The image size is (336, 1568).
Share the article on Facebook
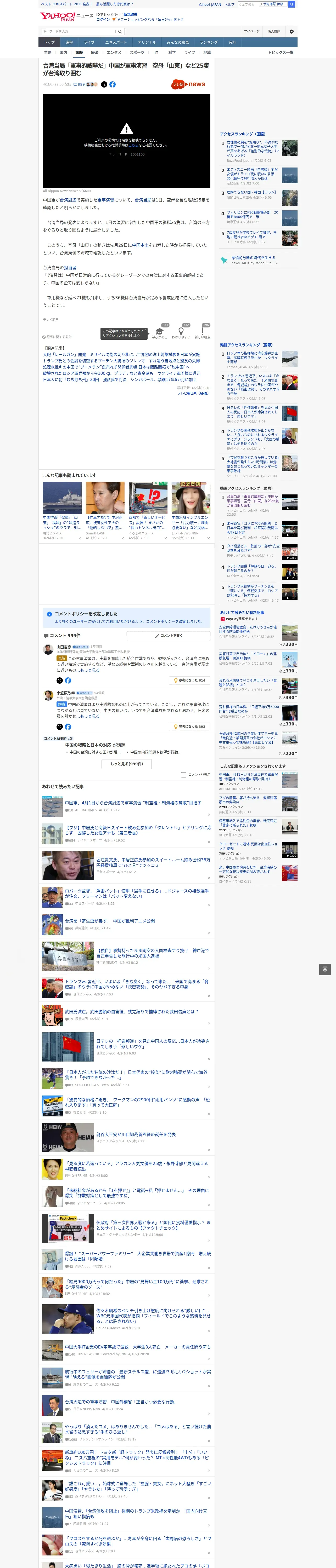112,85
